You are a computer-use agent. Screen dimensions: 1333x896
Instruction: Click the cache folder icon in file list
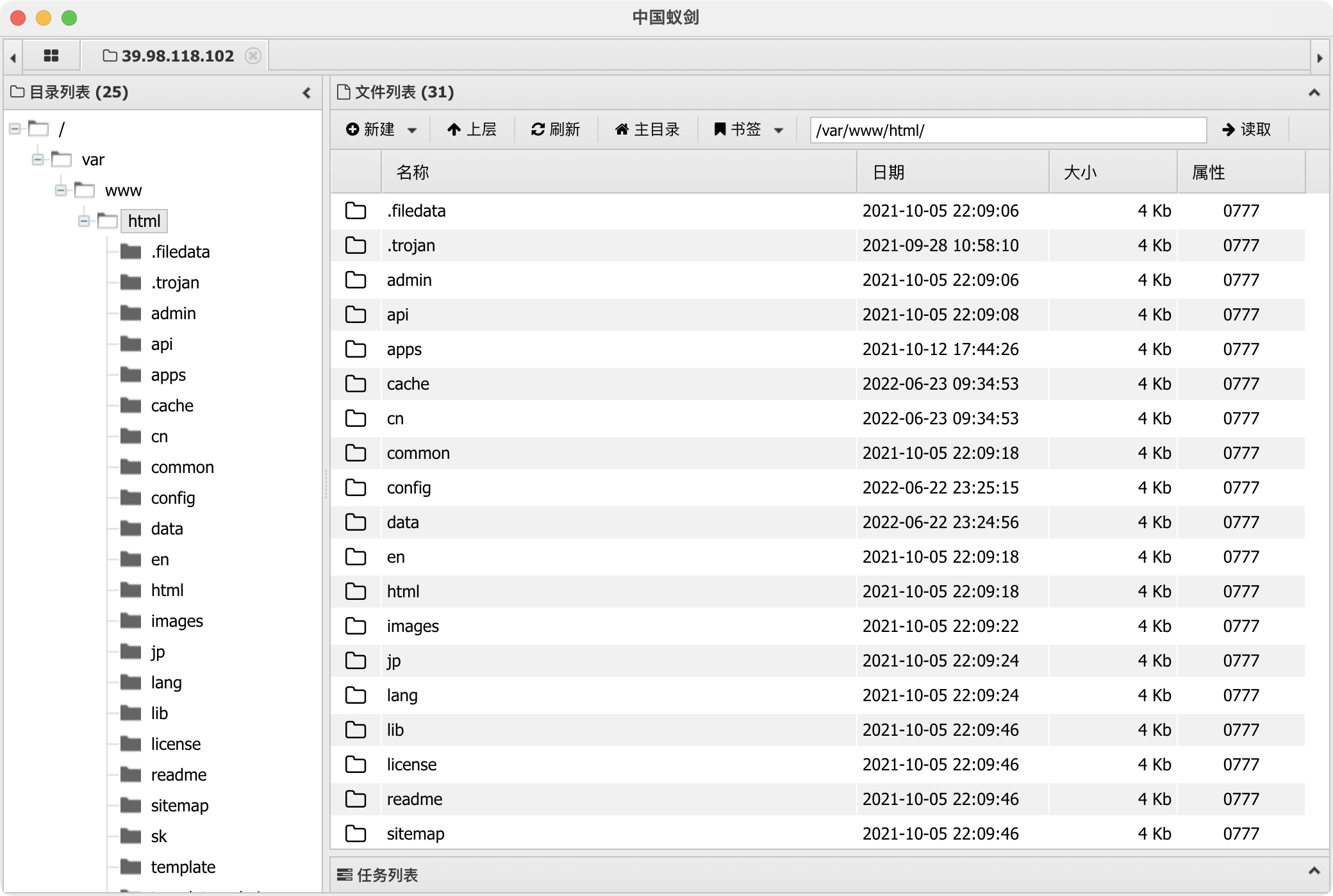356,384
